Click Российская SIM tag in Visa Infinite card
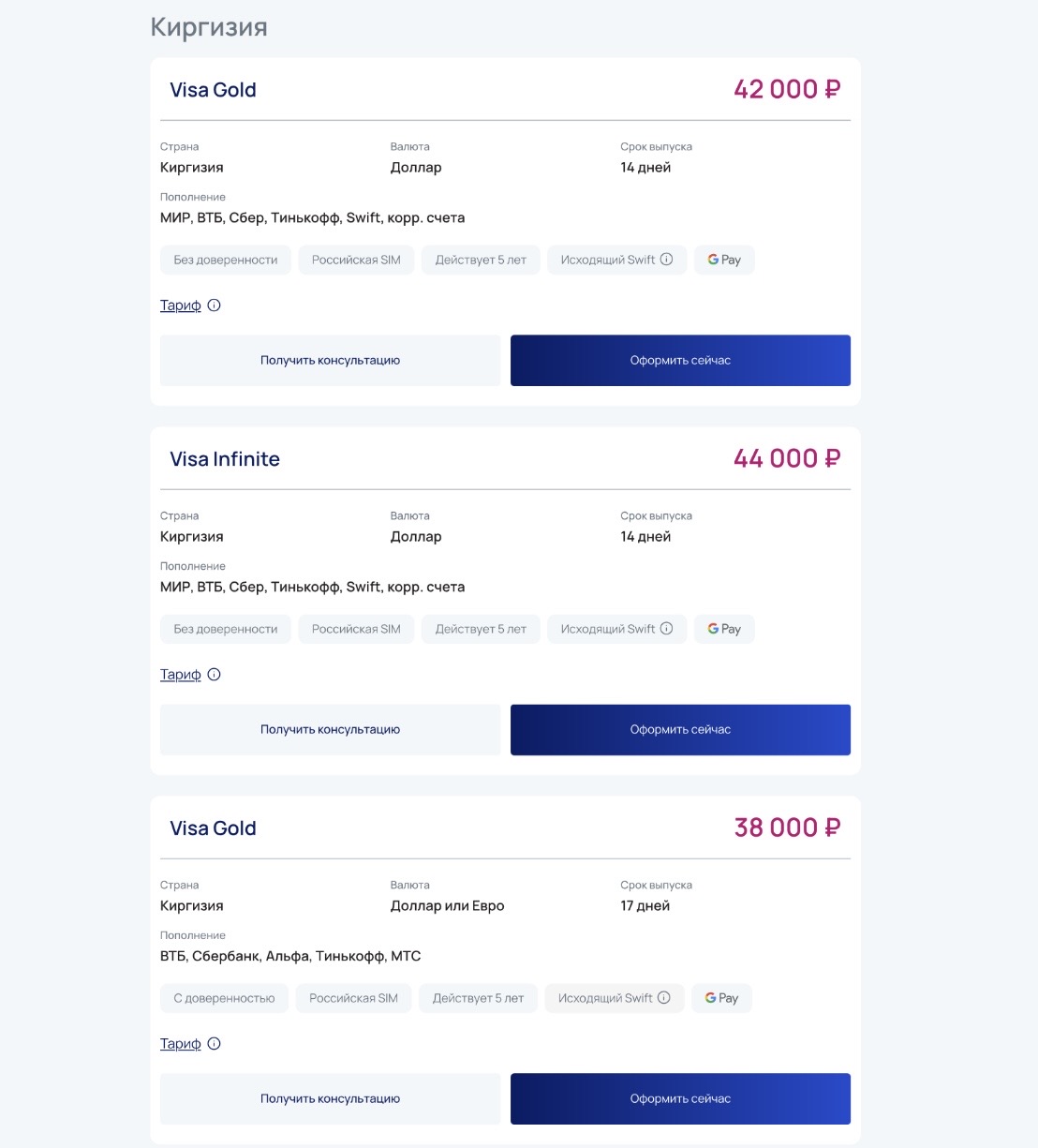Viewport: 1038px width, 1148px height. (x=356, y=629)
